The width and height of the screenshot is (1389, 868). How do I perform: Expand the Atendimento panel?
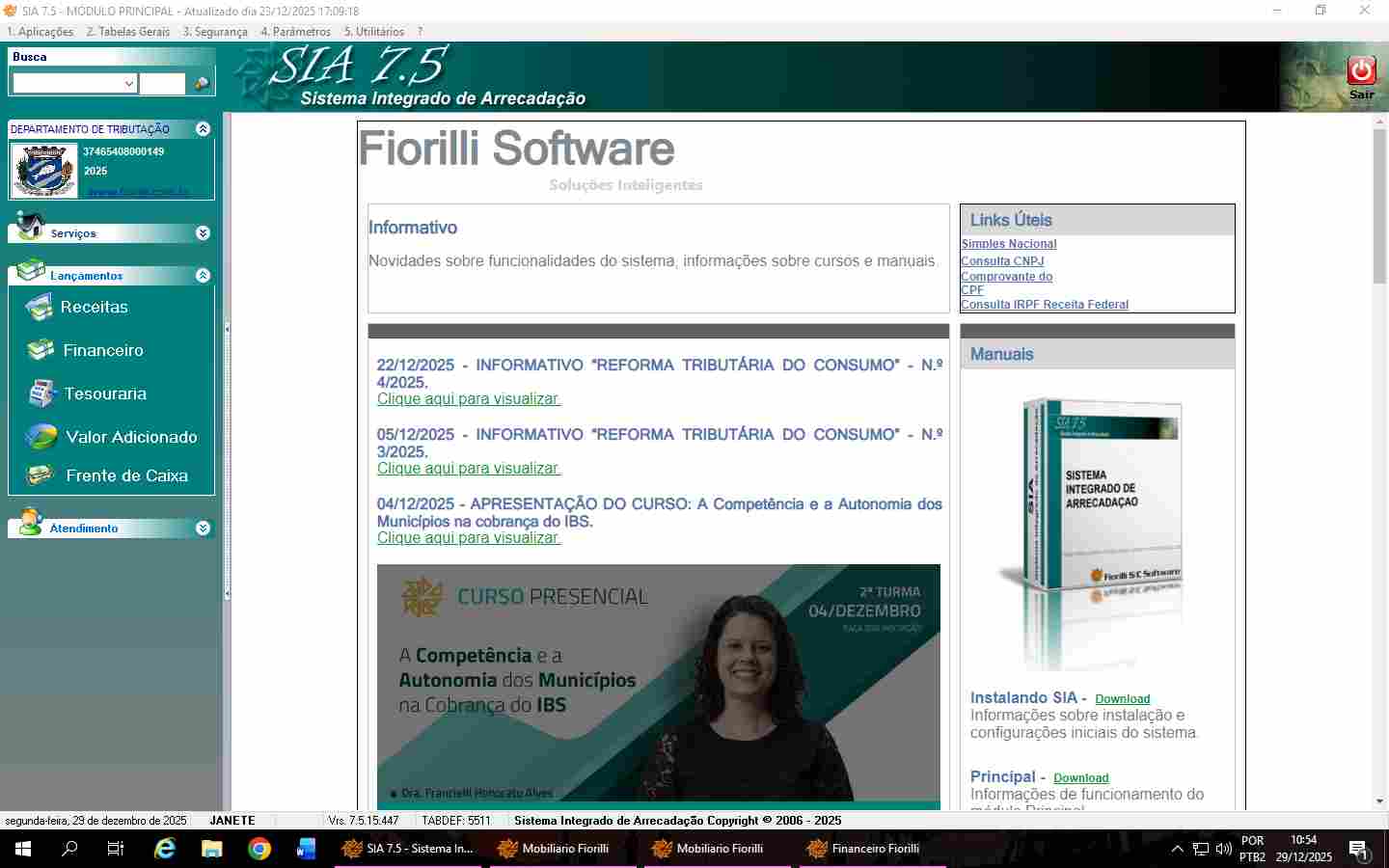tap(203, 529)
